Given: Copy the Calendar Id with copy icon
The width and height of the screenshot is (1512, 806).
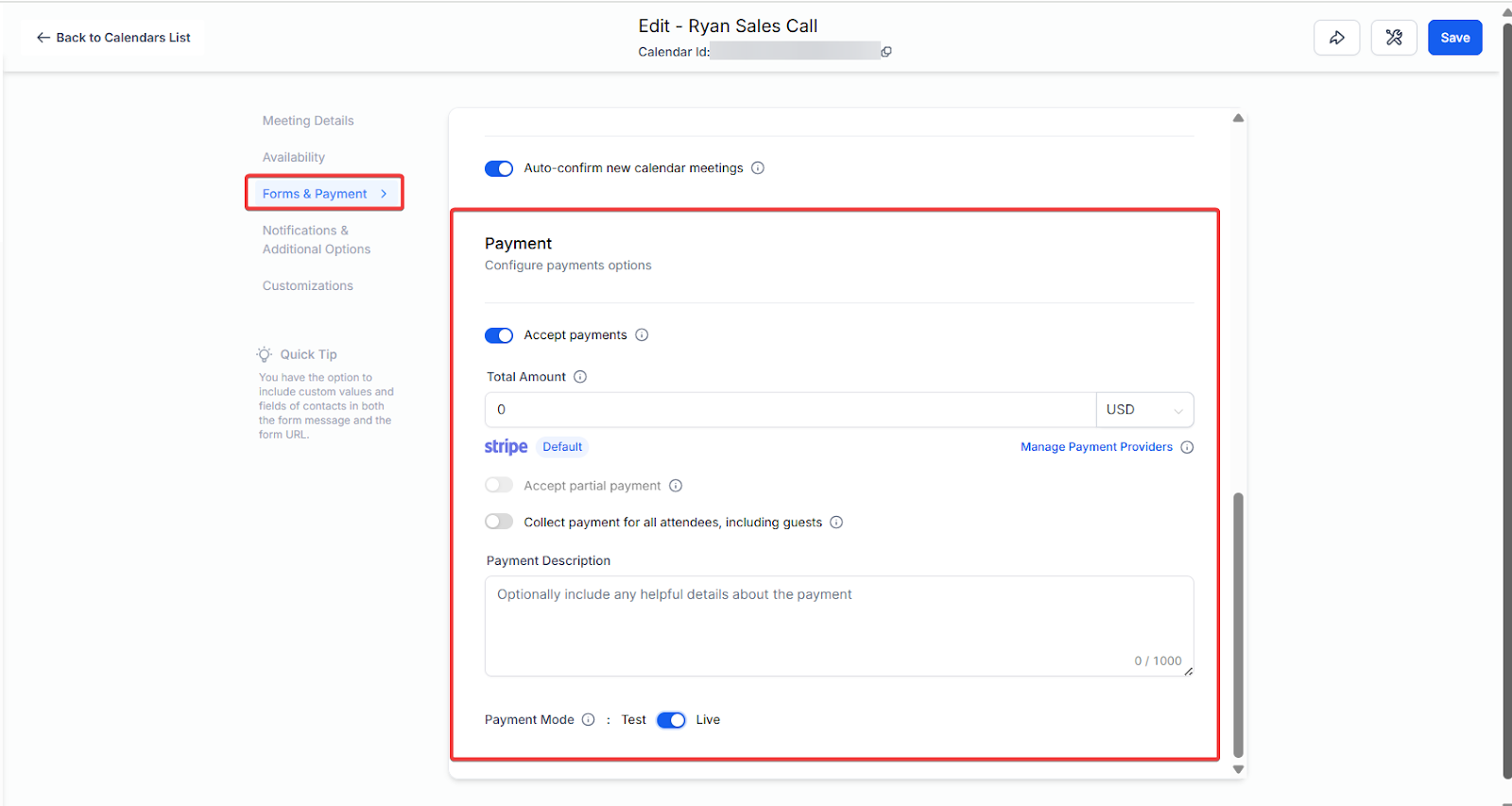Looking at the screenshot, I should [886, 52].
